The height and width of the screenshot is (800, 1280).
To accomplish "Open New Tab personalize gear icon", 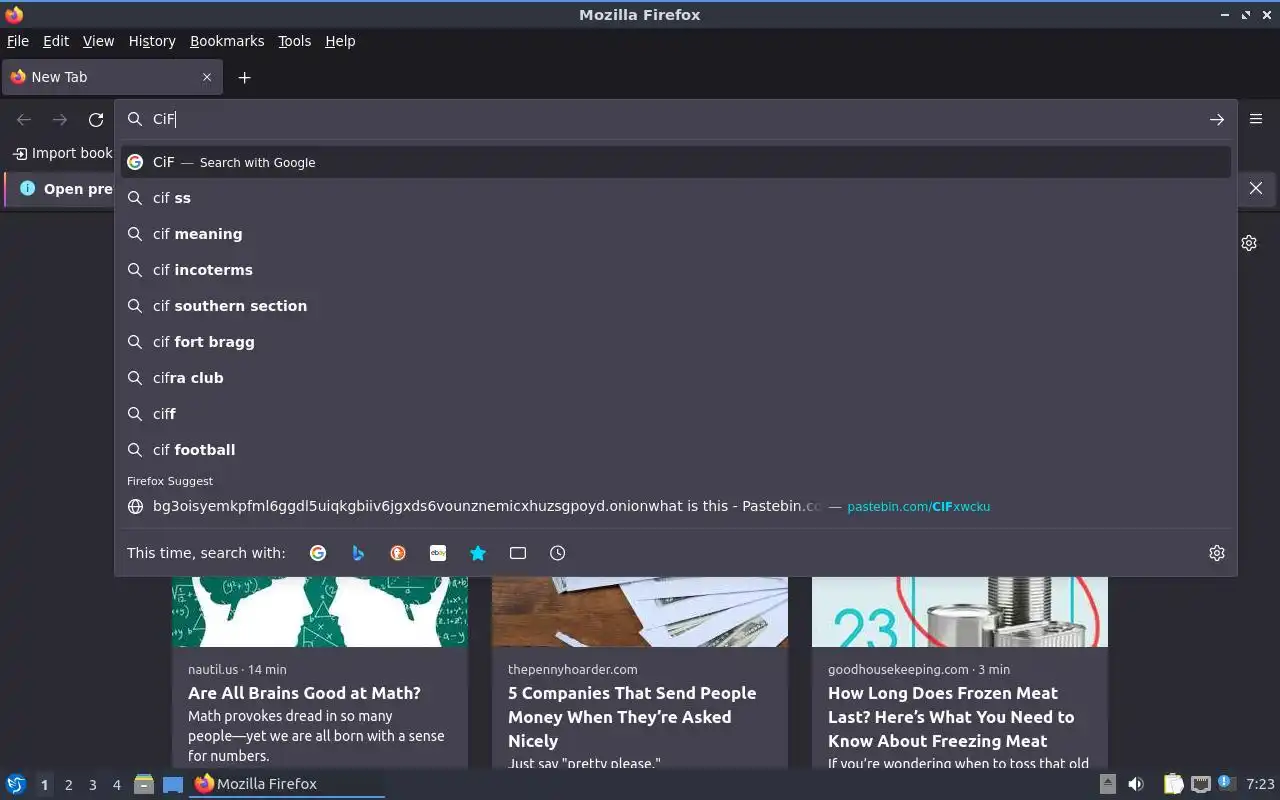I will (x=1249, y=243).
